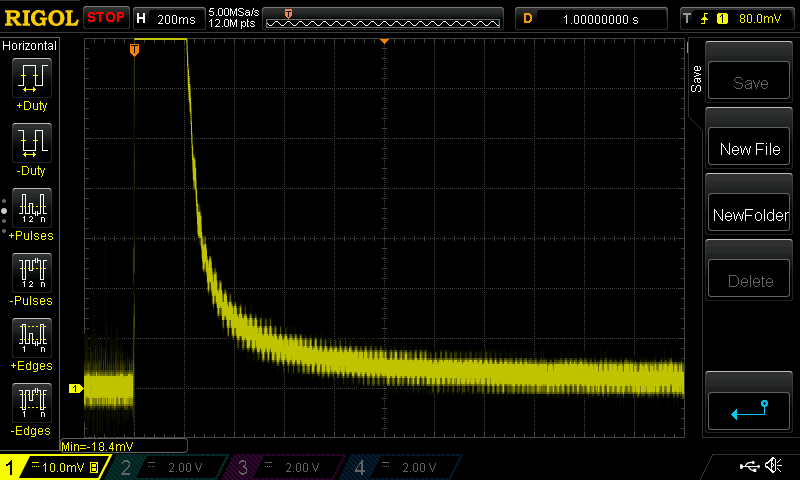Viewport: 800px width, 480px height.
Task: Open the Horizontal measurement menu header
Action: [30, 46]
